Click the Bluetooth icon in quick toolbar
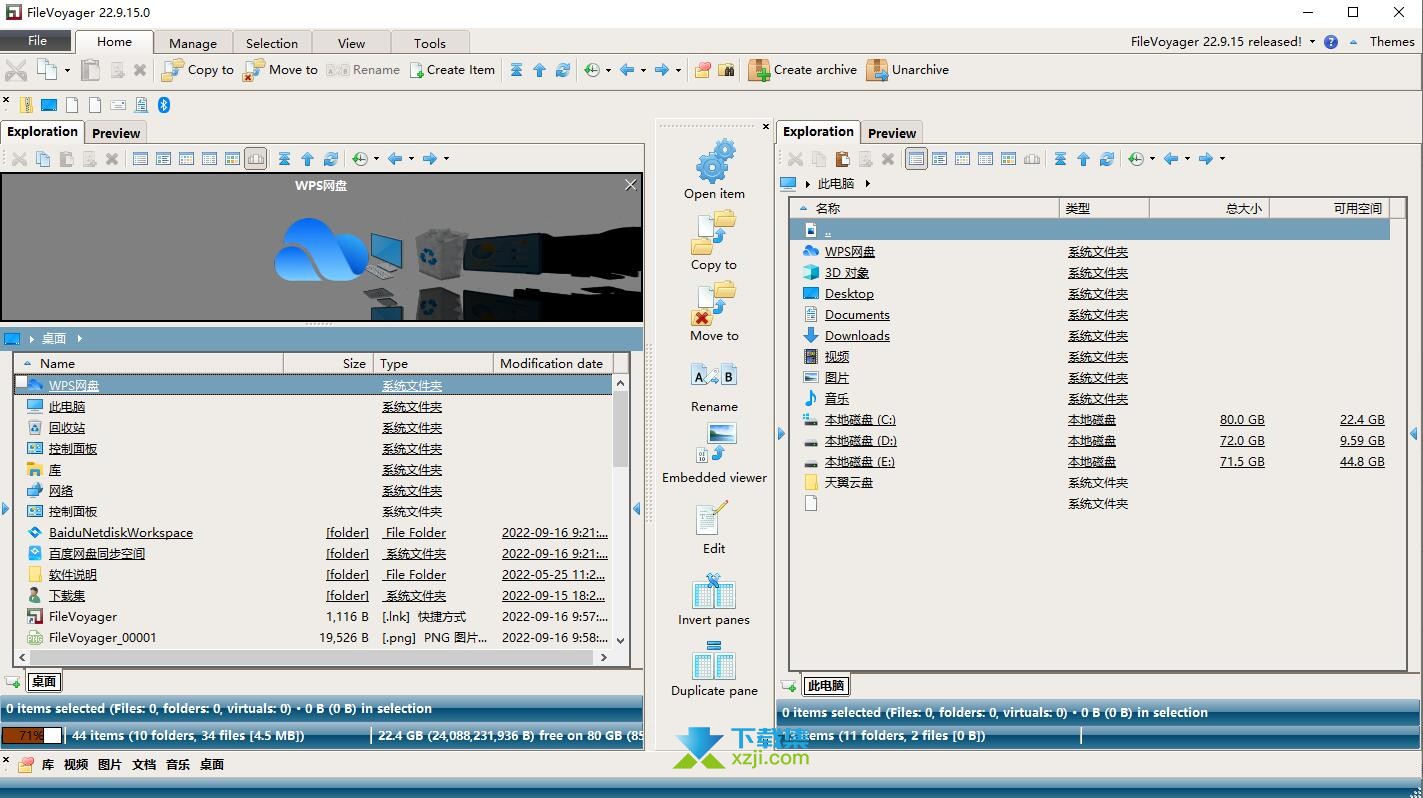This screenshot has height=798, width=1423. click(x=165, y=105)
